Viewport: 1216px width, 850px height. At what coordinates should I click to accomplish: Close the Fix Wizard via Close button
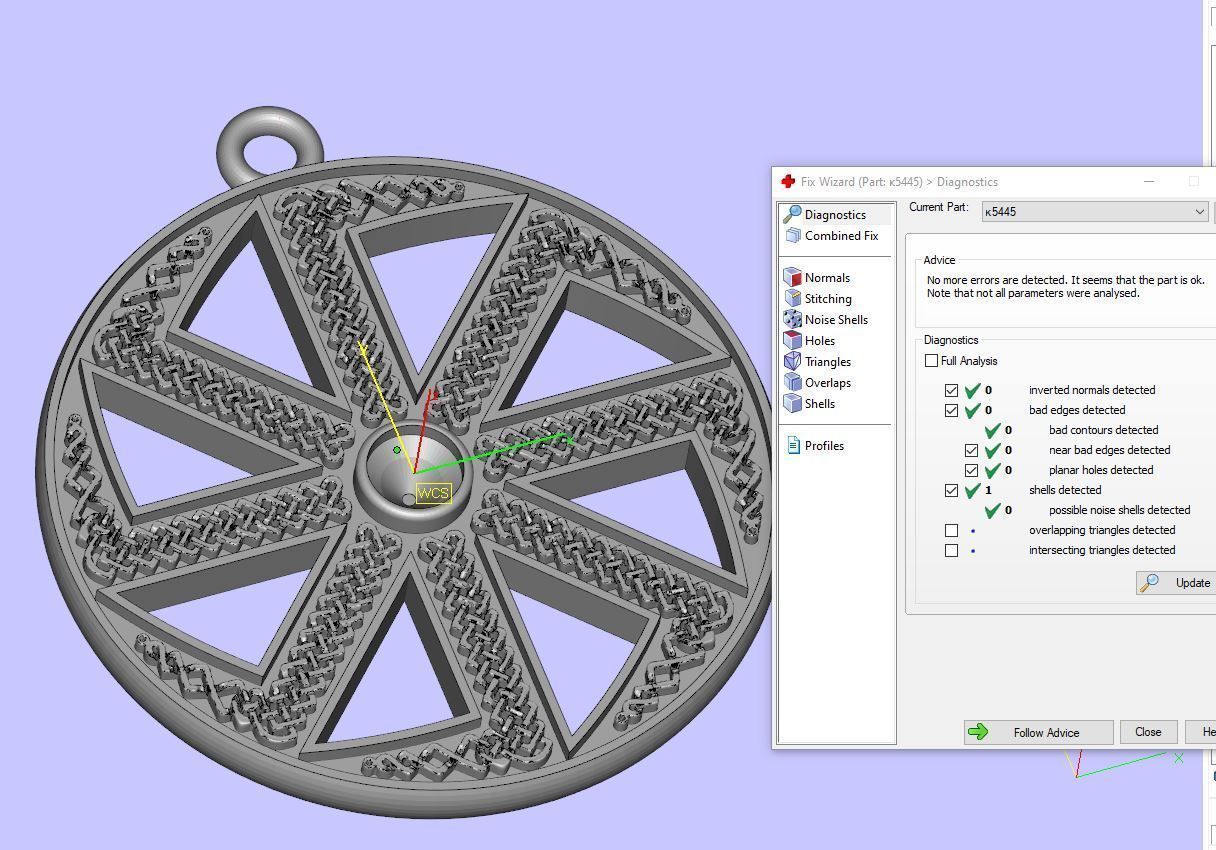point(1148,732)
